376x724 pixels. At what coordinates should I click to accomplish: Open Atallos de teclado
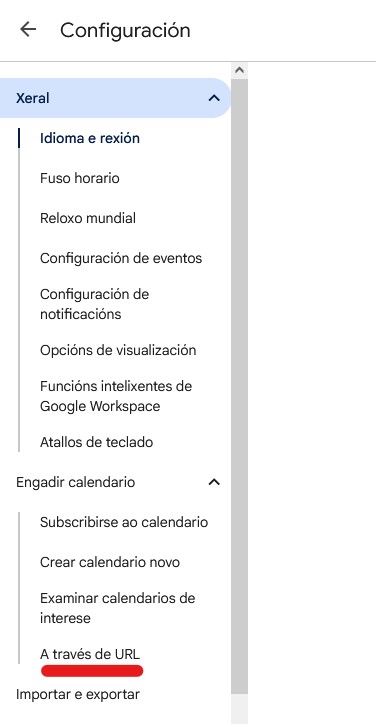(96, 442)
